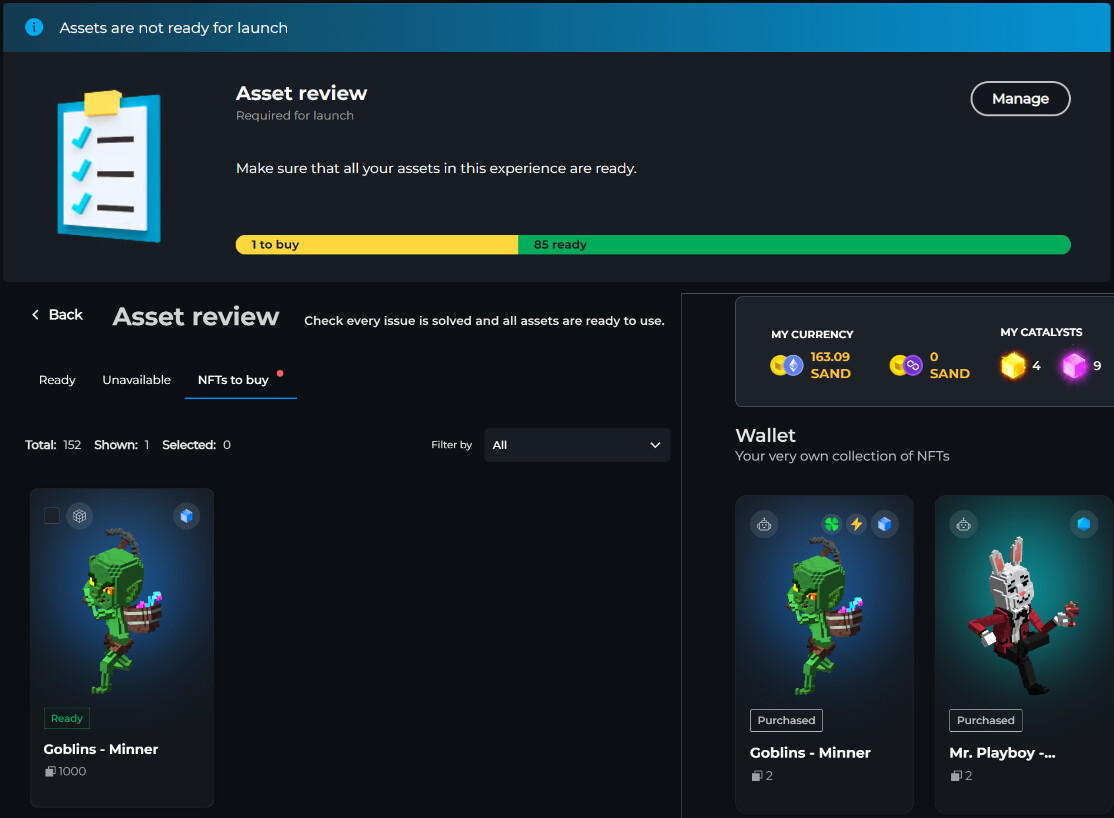Click the Your very own collection of NFTs text
The image size is (1114, 818).
pos(842,456)
